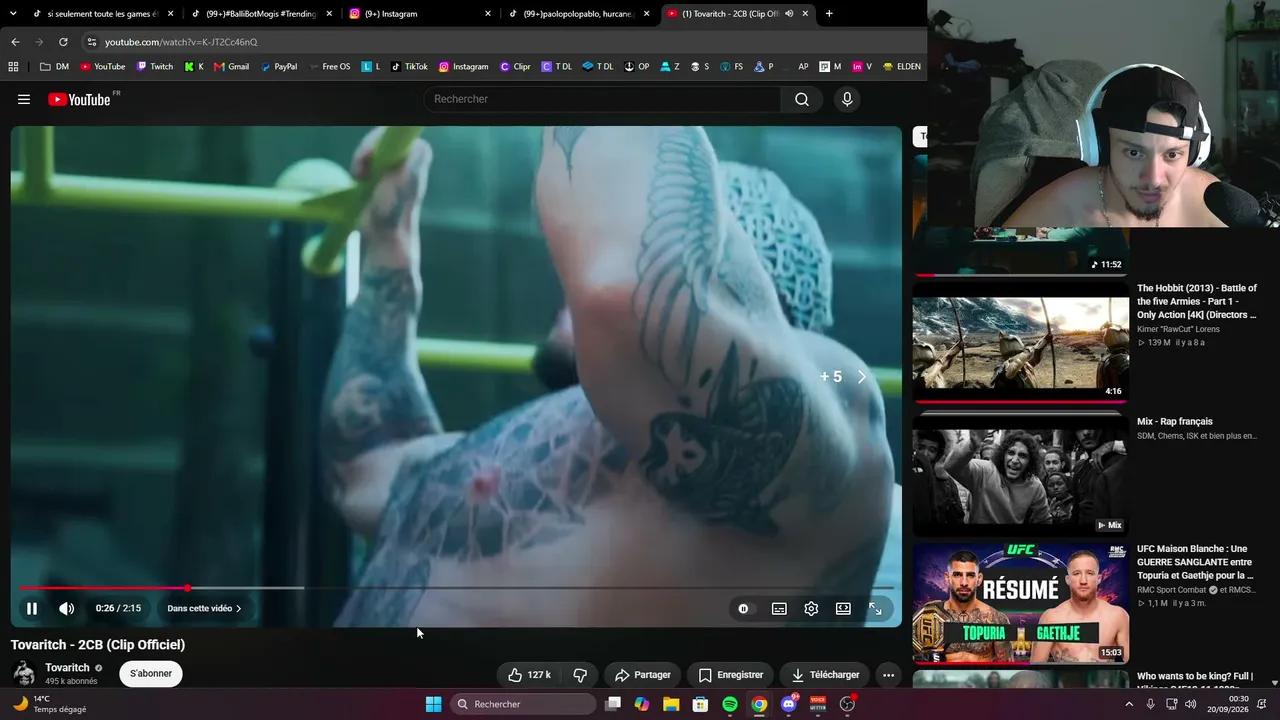Open Copilot from the taskbar
The height and width of the screenshot is (720, 1280).
click(x=642, y=704)
